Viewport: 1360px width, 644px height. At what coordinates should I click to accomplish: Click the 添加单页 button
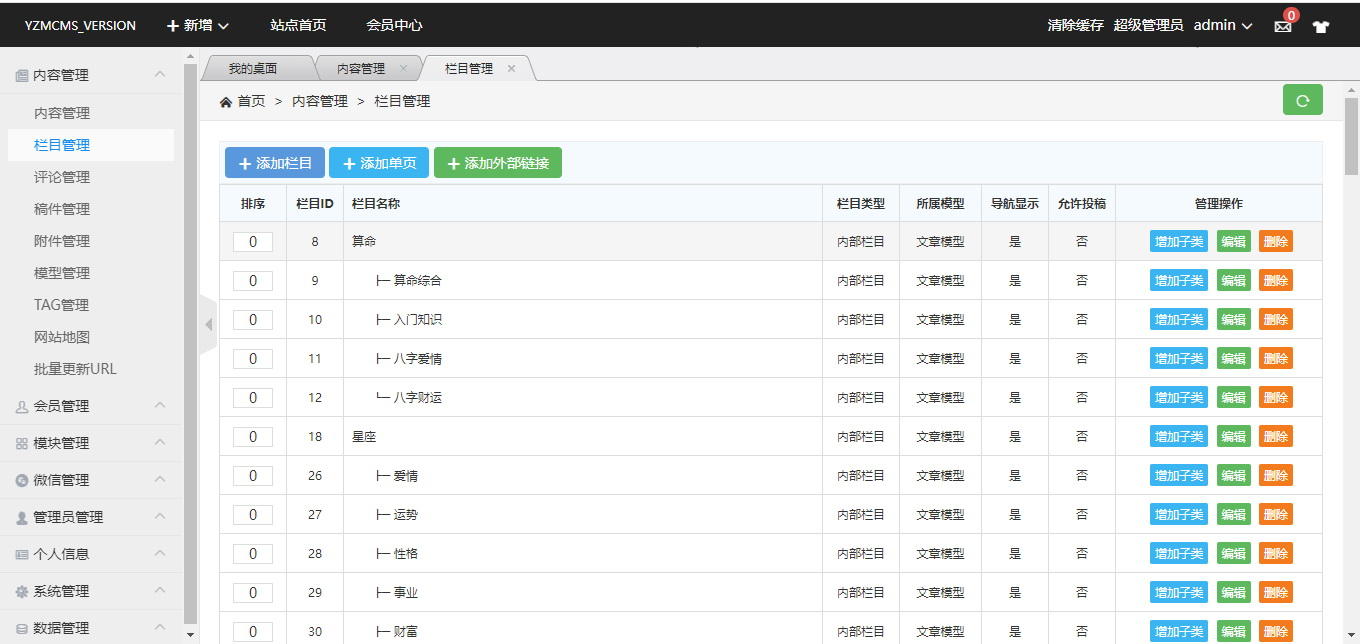click(379, 163)
